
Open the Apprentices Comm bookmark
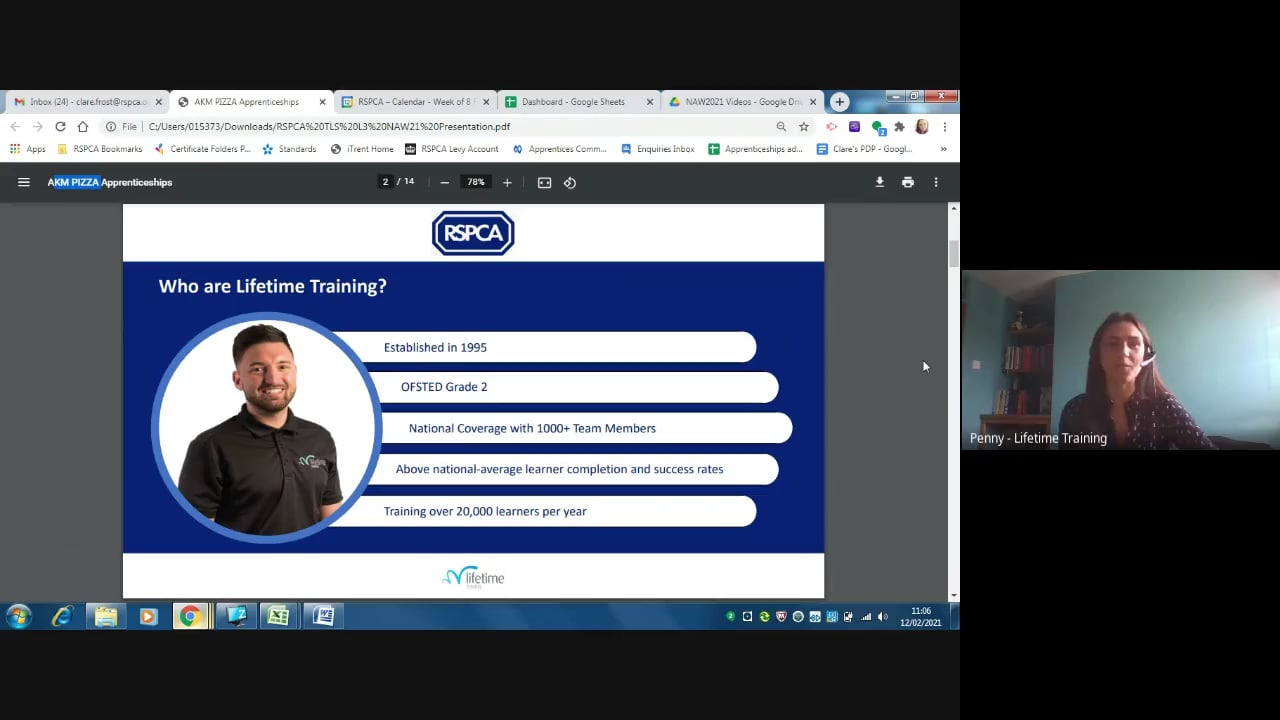(560, 149)
